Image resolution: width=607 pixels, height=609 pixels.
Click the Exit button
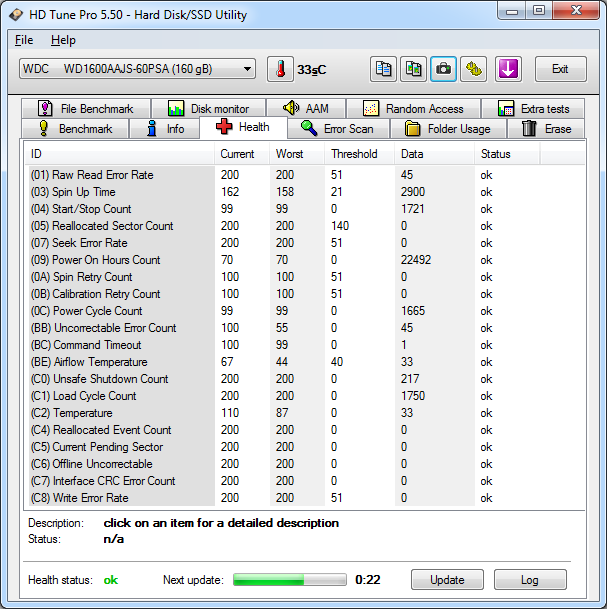click(560, 69)
